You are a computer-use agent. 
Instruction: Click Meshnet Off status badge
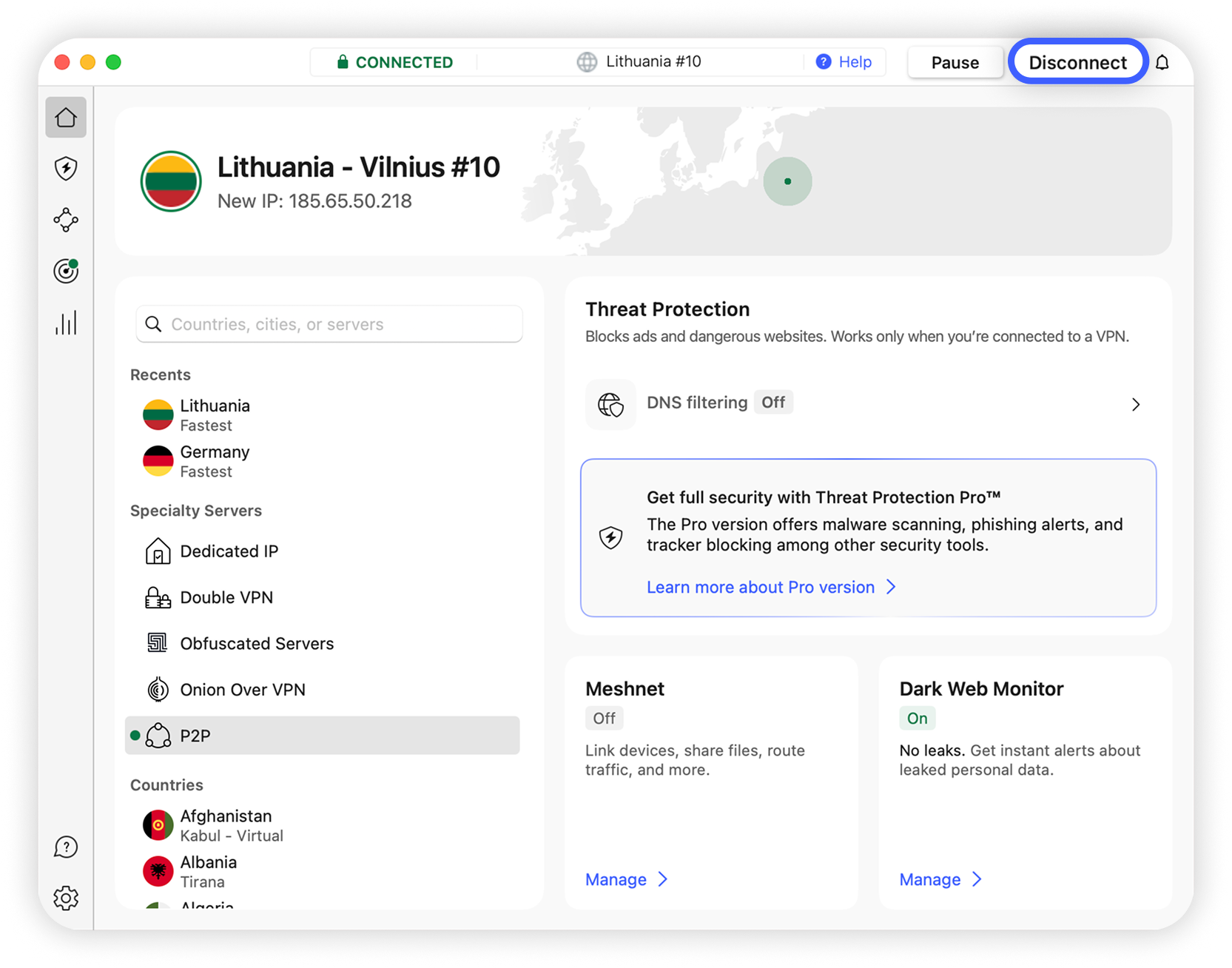point(604,719)
